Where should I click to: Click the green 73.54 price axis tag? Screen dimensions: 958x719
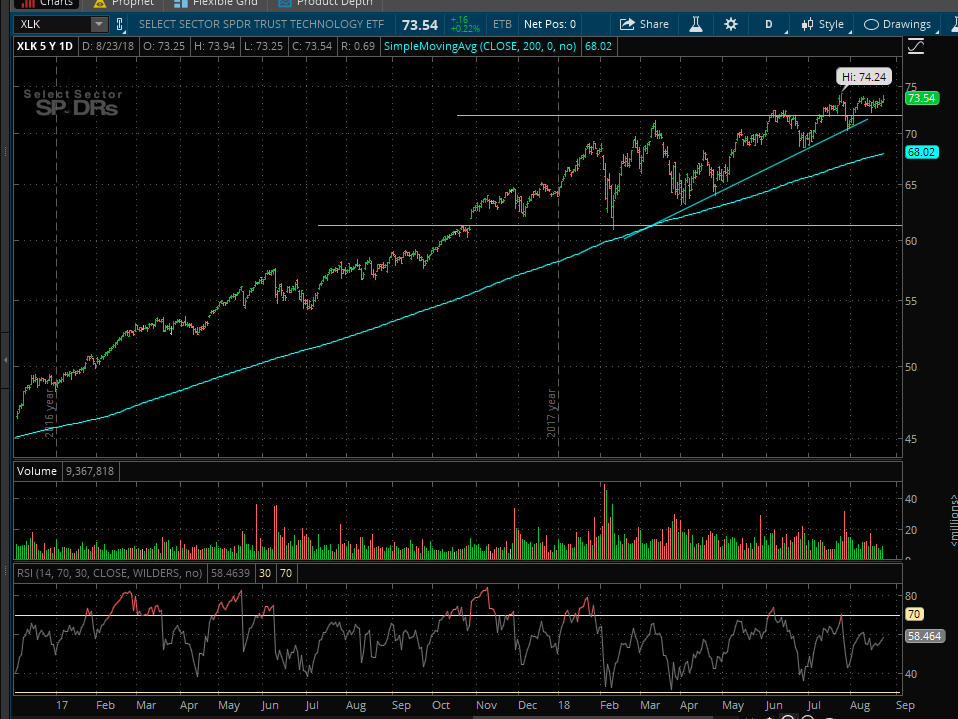click(x=921, y=98)
